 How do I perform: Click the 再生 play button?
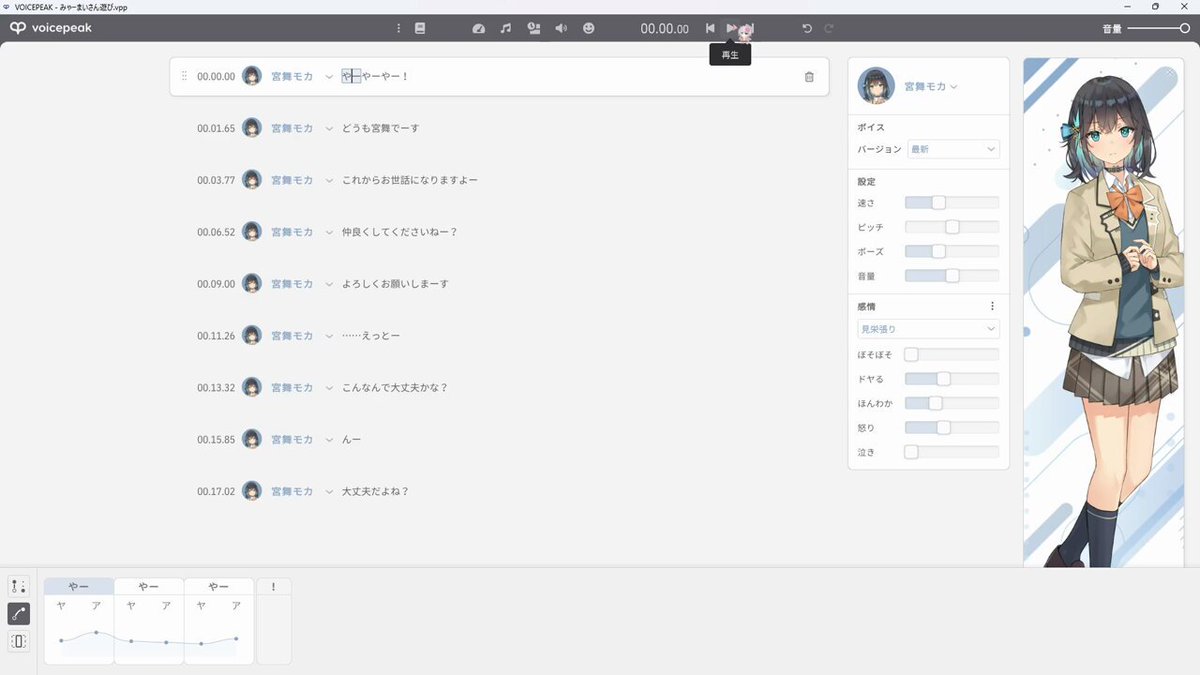coord(731,28)
